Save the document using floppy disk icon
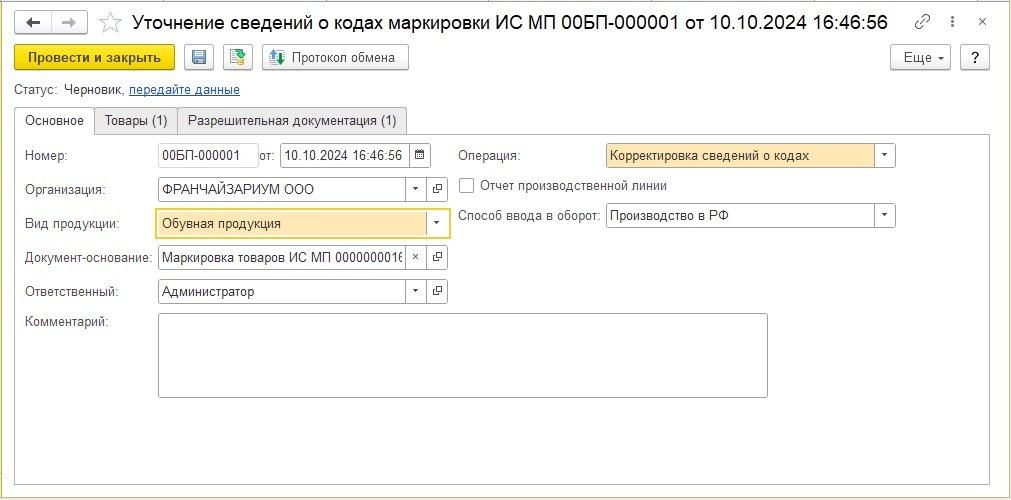This screenshot has width=1011, height=500. [x=198, y=58]
